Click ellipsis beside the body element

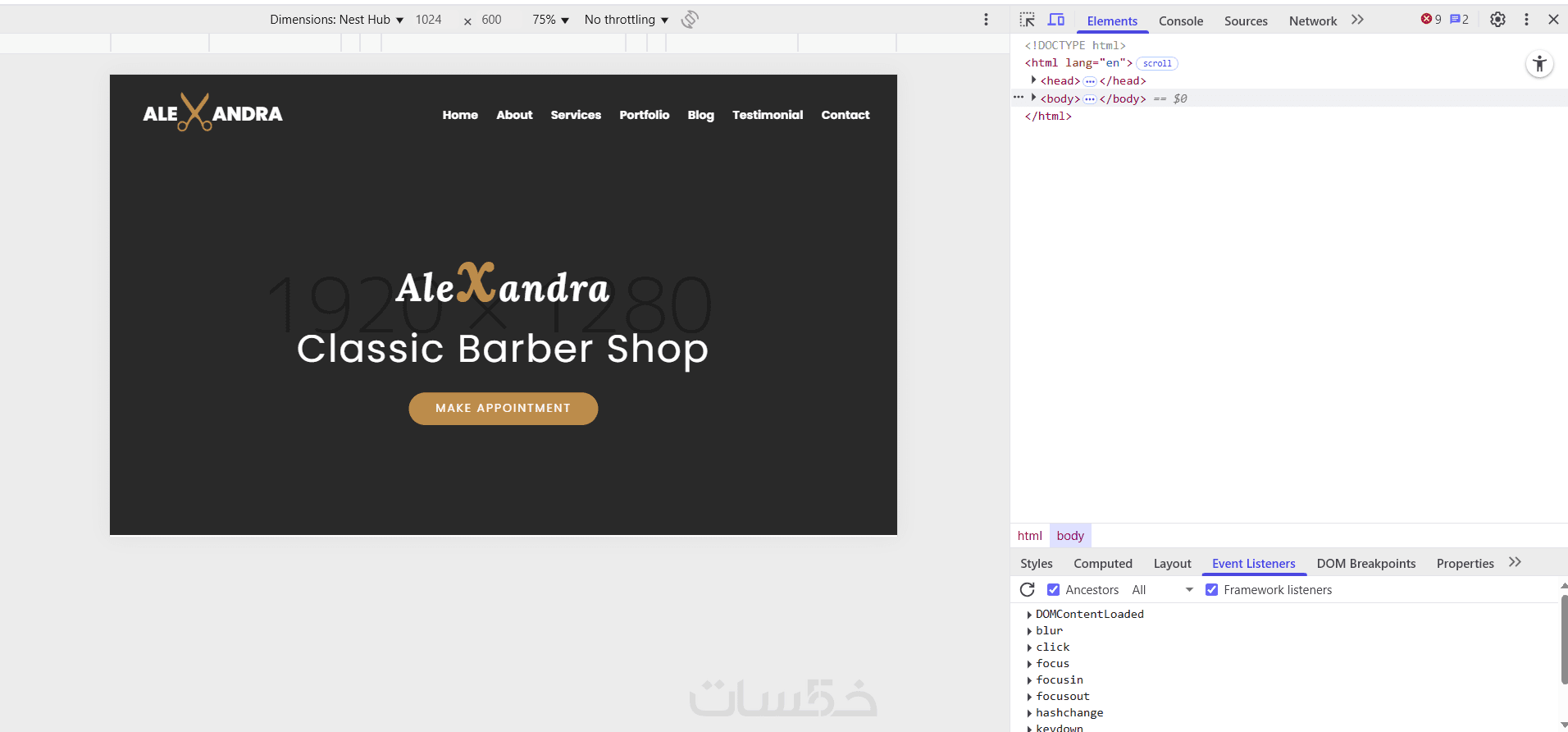coord(1019,98)
